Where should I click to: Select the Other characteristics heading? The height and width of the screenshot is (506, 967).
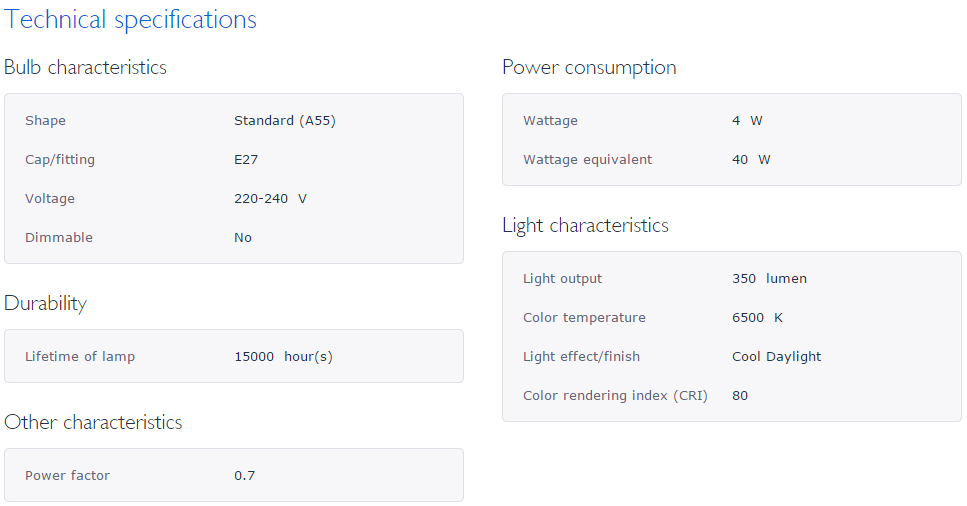click(93, 422)
